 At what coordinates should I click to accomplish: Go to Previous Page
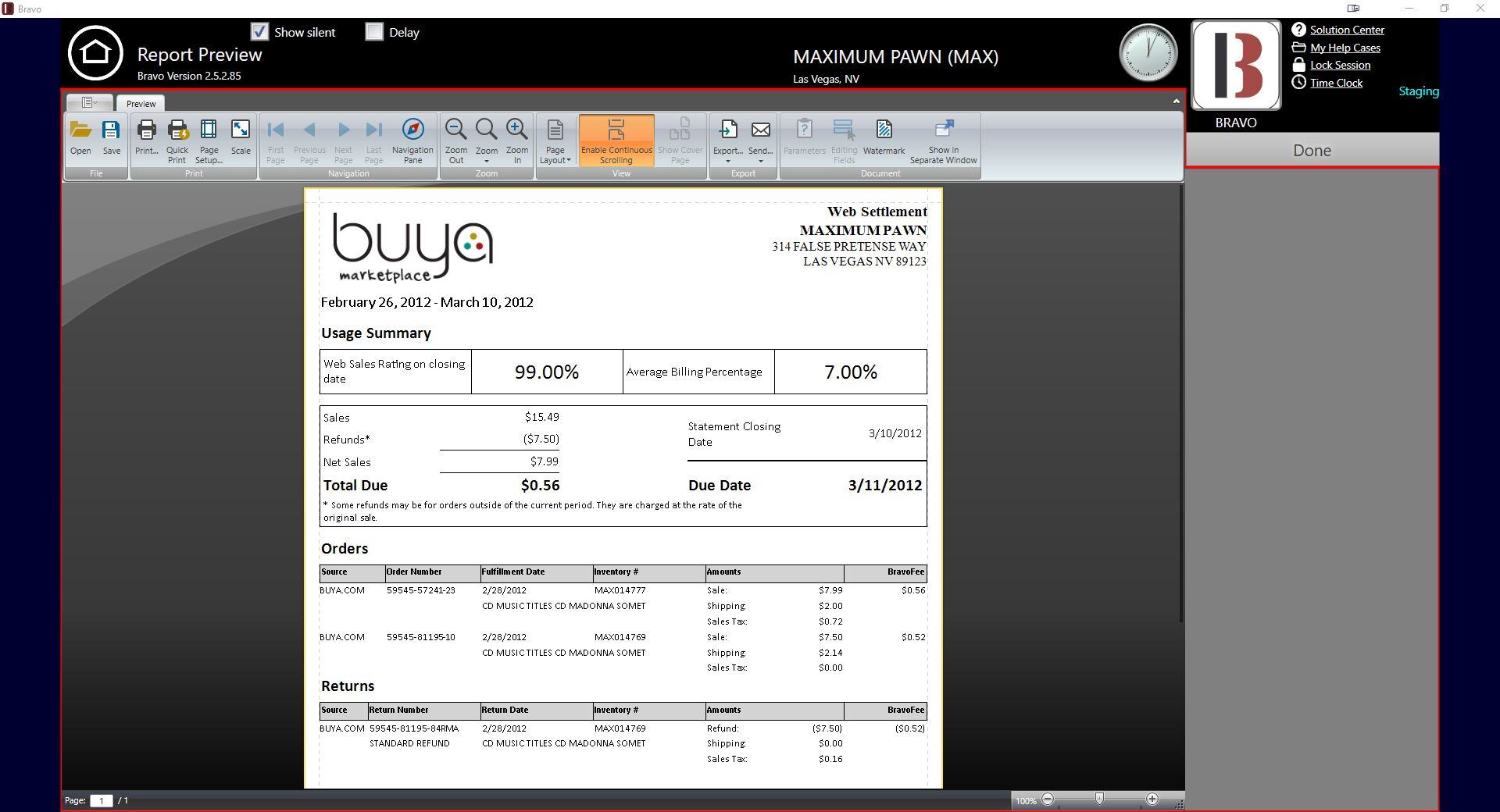pyautogui.click(x=309, y=141)
